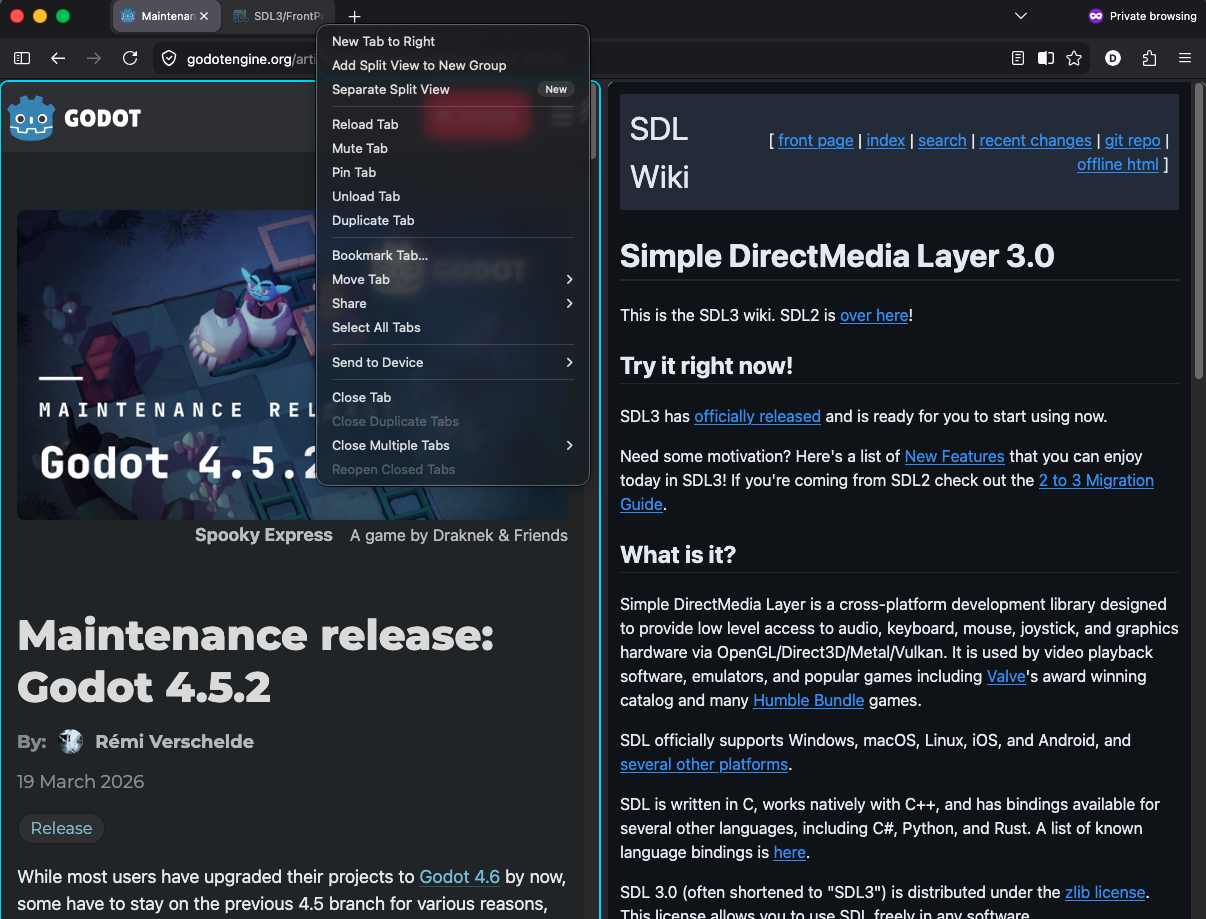Screen dimensions: 1206x919
Task: Go back with the back arrow
Action: point(58,59)
